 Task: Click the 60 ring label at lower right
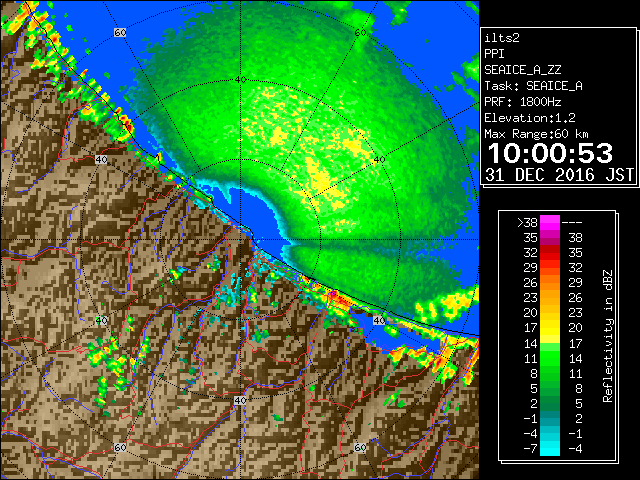point(360,448)
